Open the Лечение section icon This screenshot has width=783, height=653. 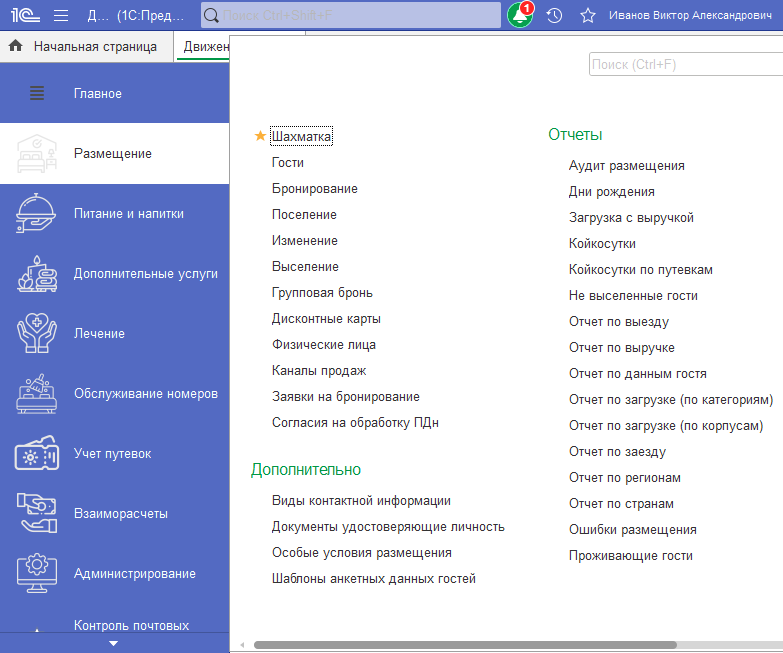click(36, 334)
